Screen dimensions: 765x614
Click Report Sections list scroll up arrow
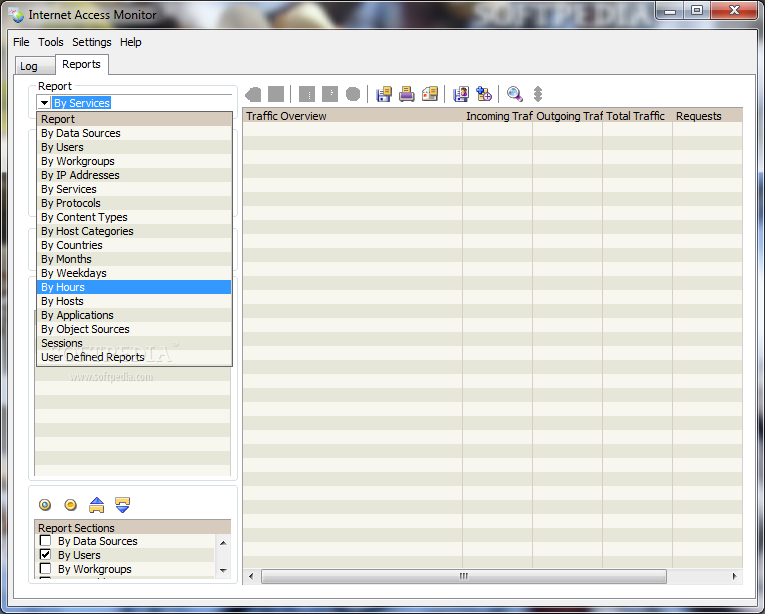223,543
